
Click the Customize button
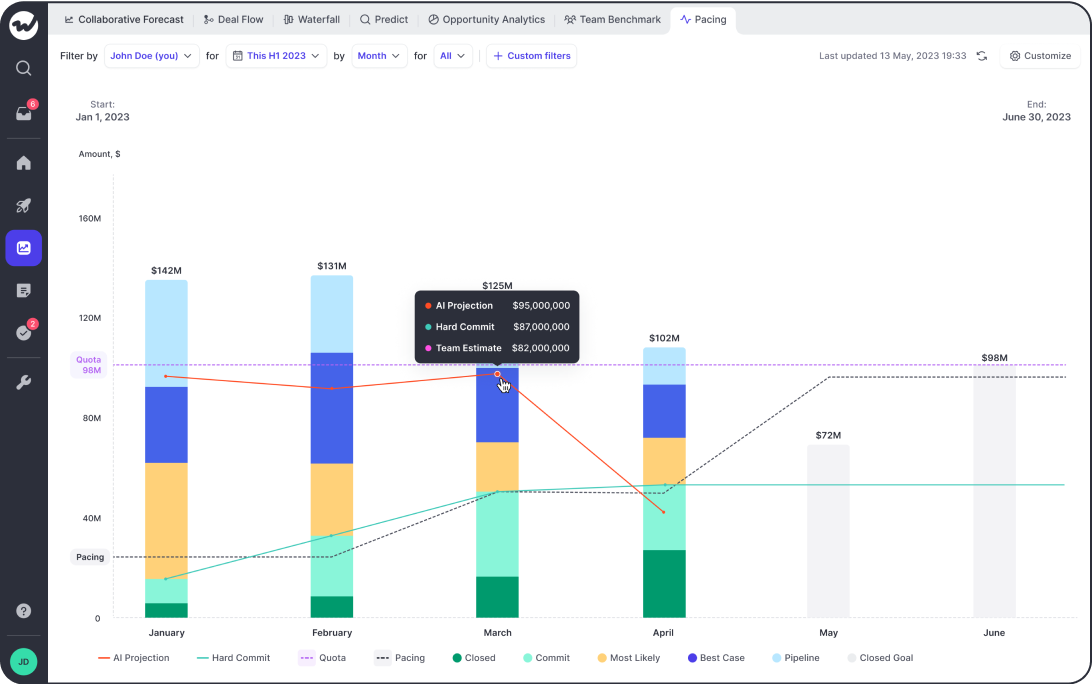click(1040, 56)
